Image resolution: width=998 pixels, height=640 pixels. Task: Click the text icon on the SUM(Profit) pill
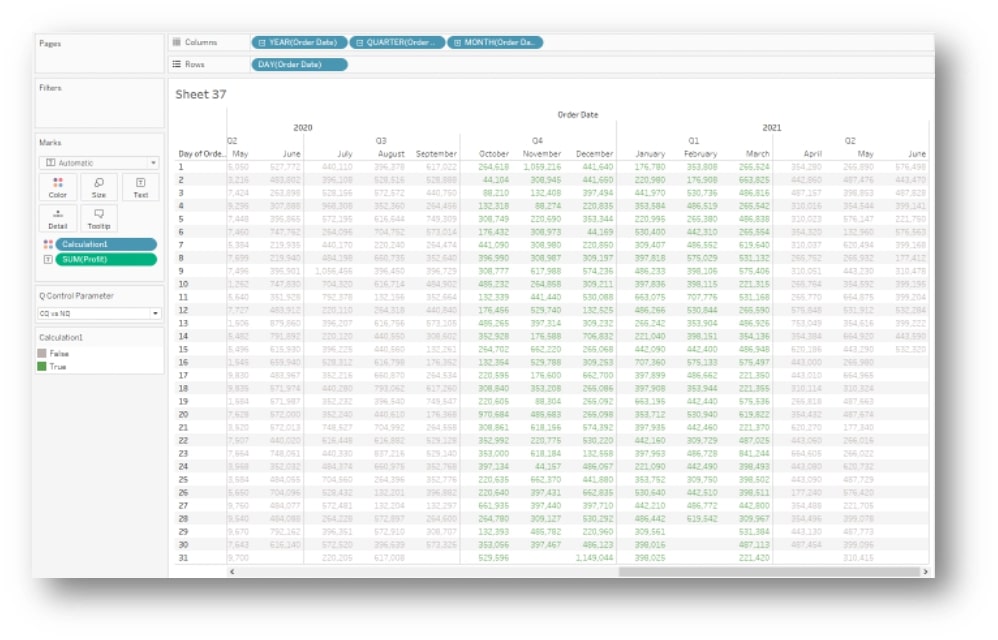(x=48, y=259)
